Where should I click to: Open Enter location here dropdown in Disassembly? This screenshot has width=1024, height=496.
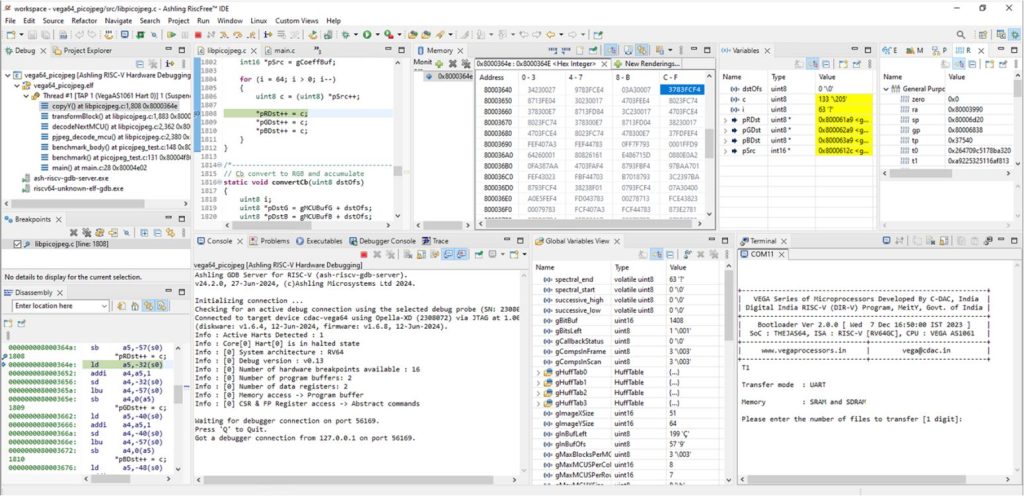click(x=104, y=305)
